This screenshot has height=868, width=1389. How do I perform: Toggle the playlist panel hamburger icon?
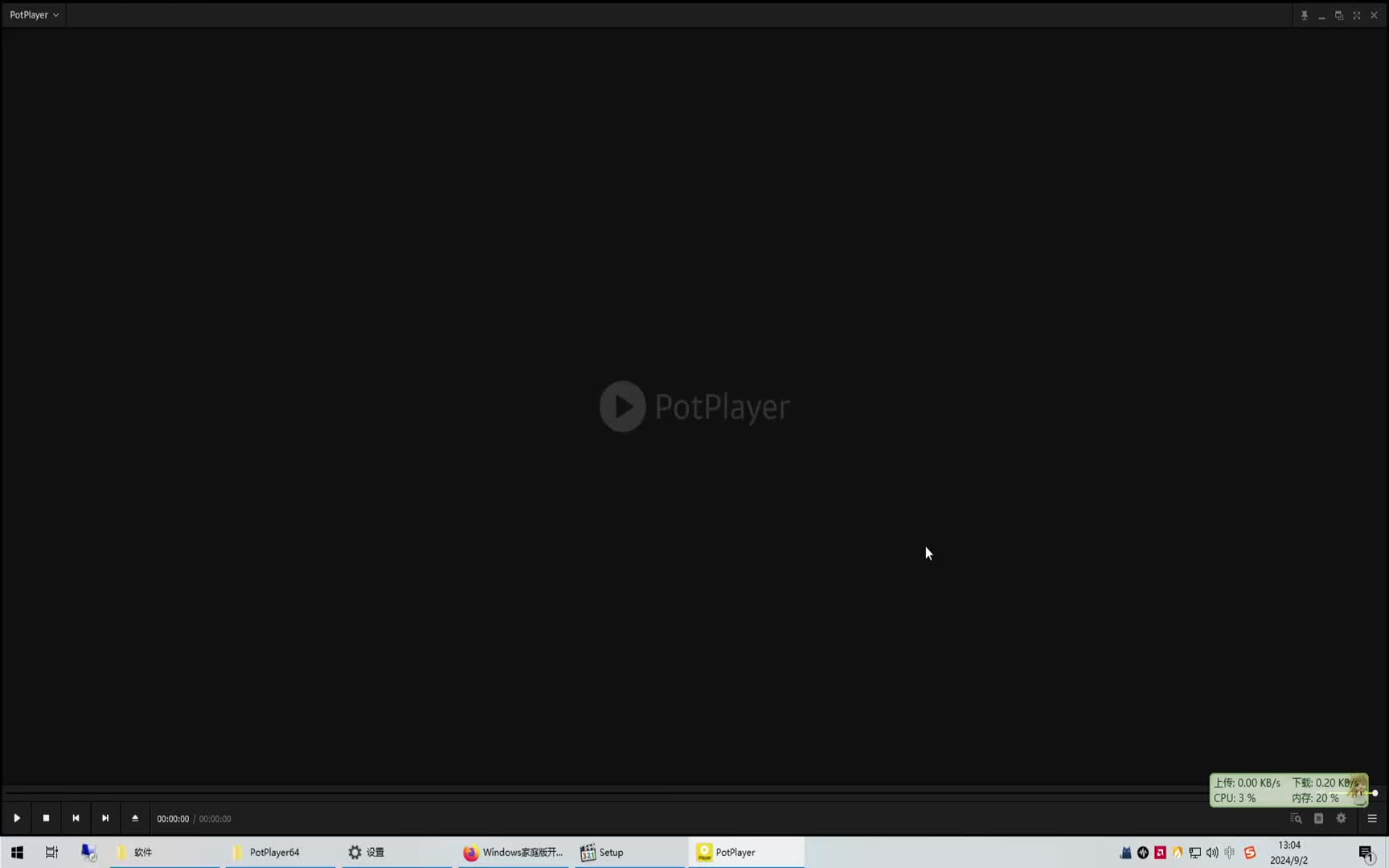[1372, 818]
